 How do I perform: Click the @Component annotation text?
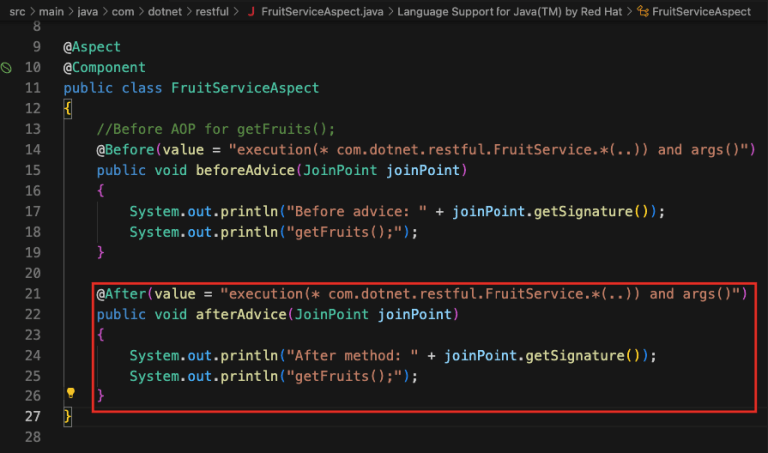click(x=104, y=68)
